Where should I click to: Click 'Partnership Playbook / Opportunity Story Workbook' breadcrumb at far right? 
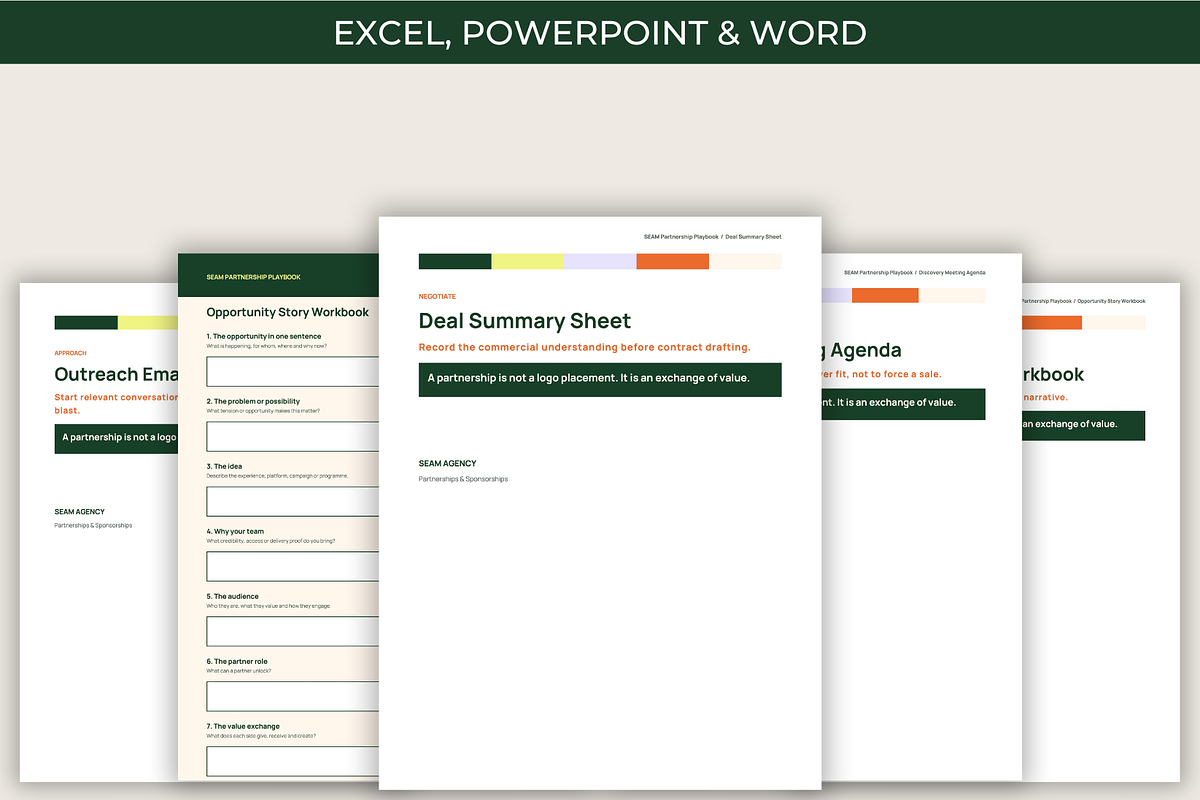click(x=1084, y=301)
